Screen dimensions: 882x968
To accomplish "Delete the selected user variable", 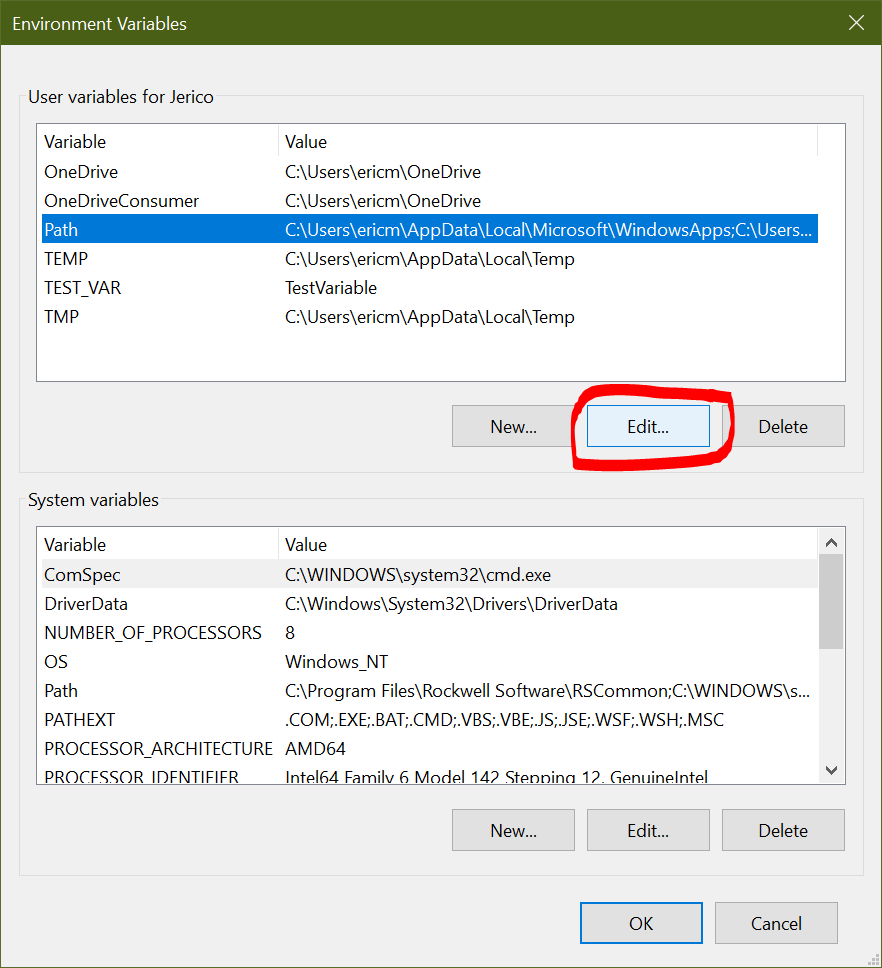I will 783,427.
